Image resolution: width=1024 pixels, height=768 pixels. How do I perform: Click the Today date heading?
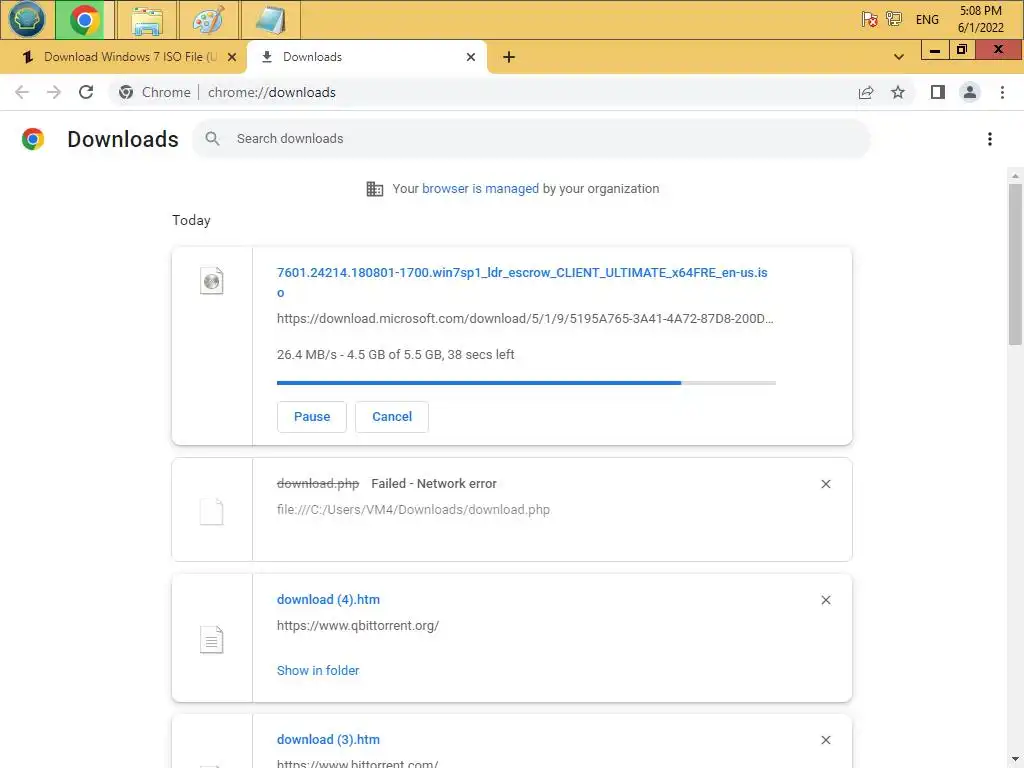(191, 221)
